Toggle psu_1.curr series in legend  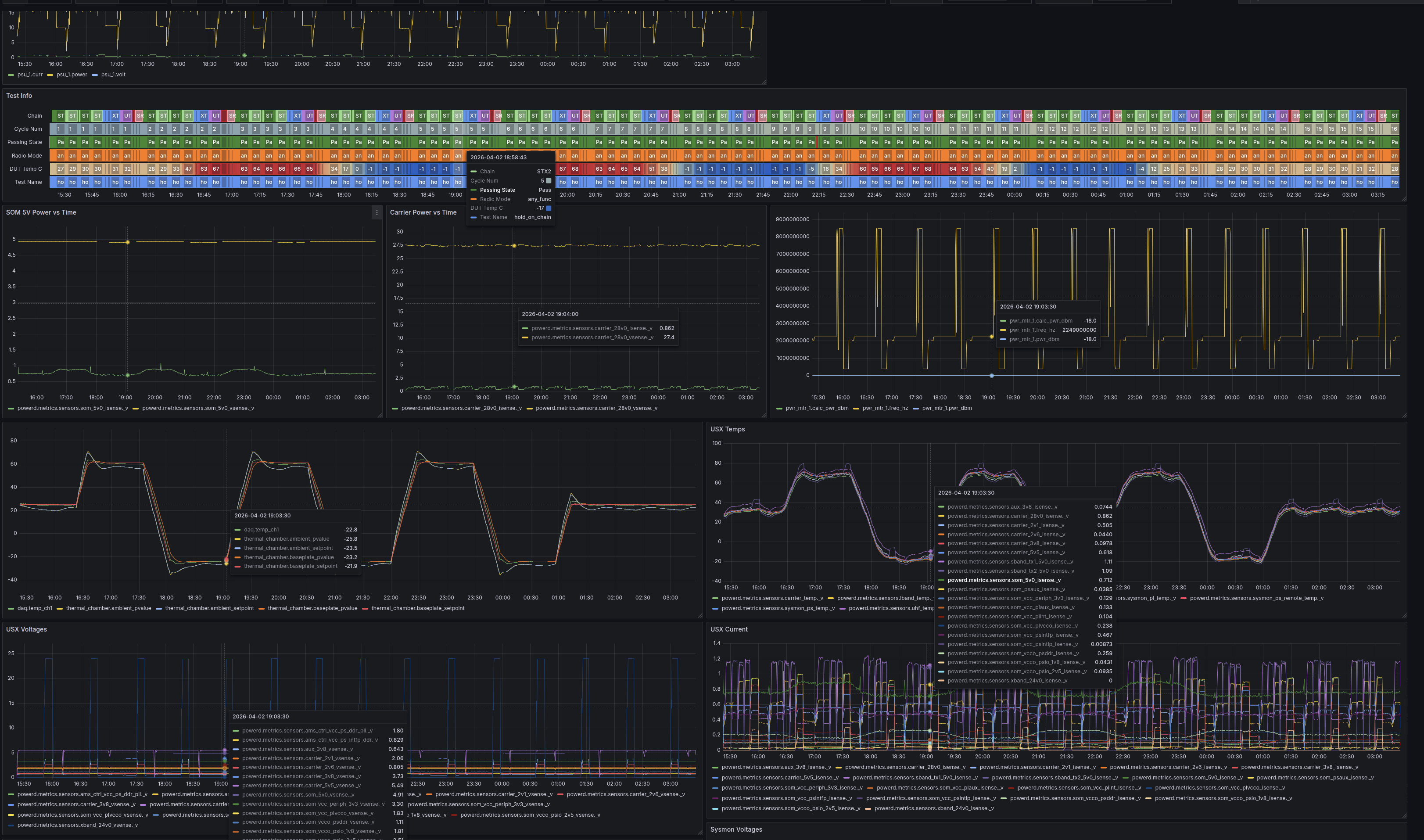coord(29,75)
